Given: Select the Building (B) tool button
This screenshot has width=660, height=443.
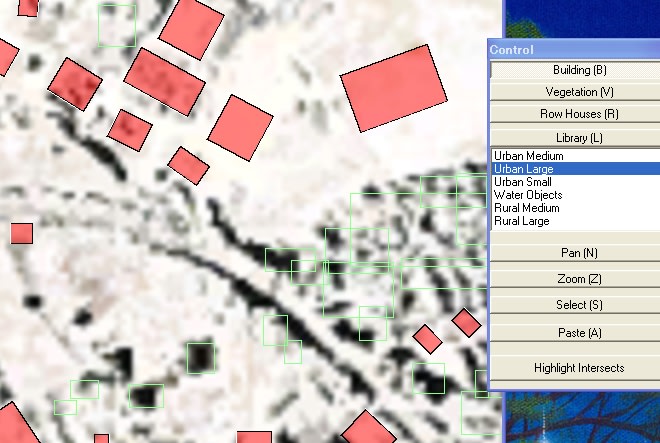Looking at the screenshot, I should [576, 70].
